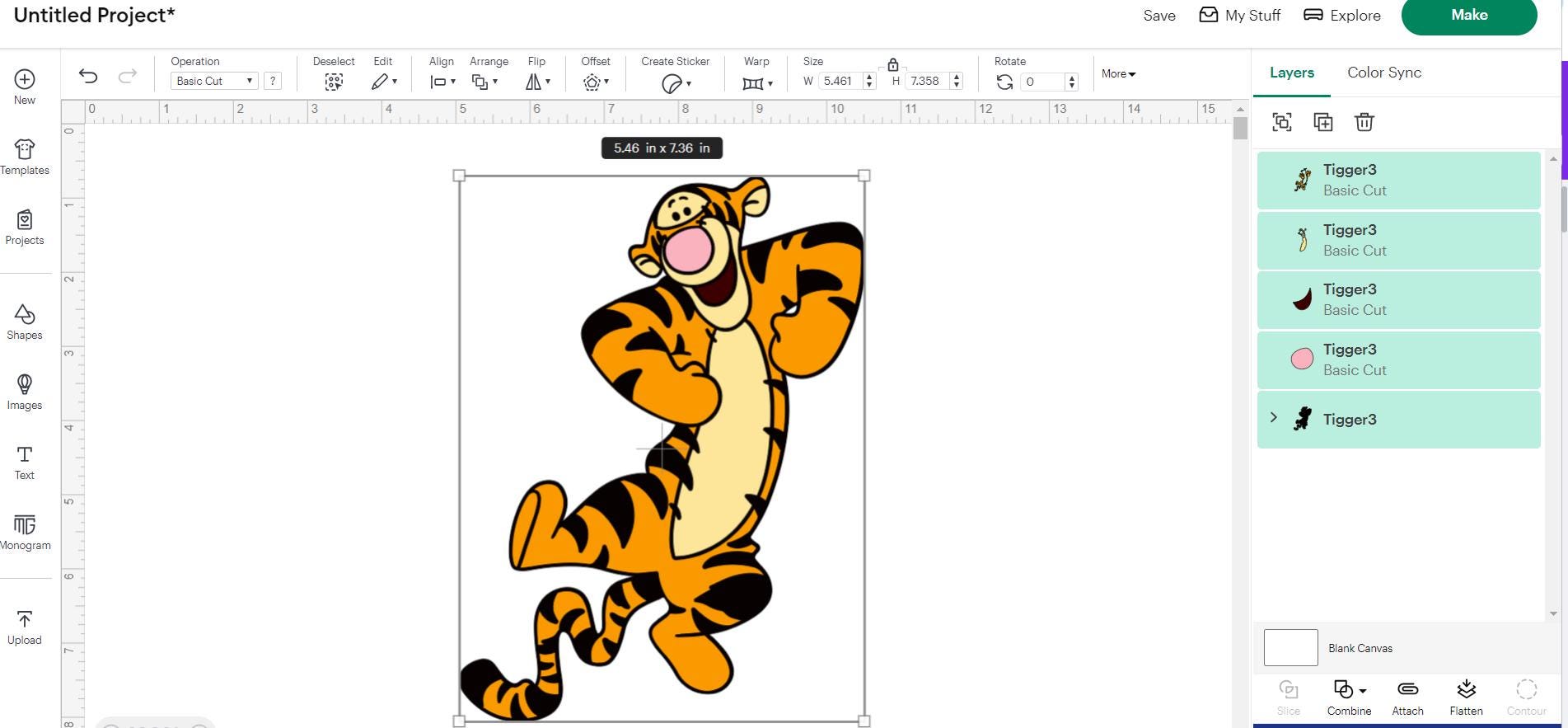Click the green Make button

(1469, 16)
